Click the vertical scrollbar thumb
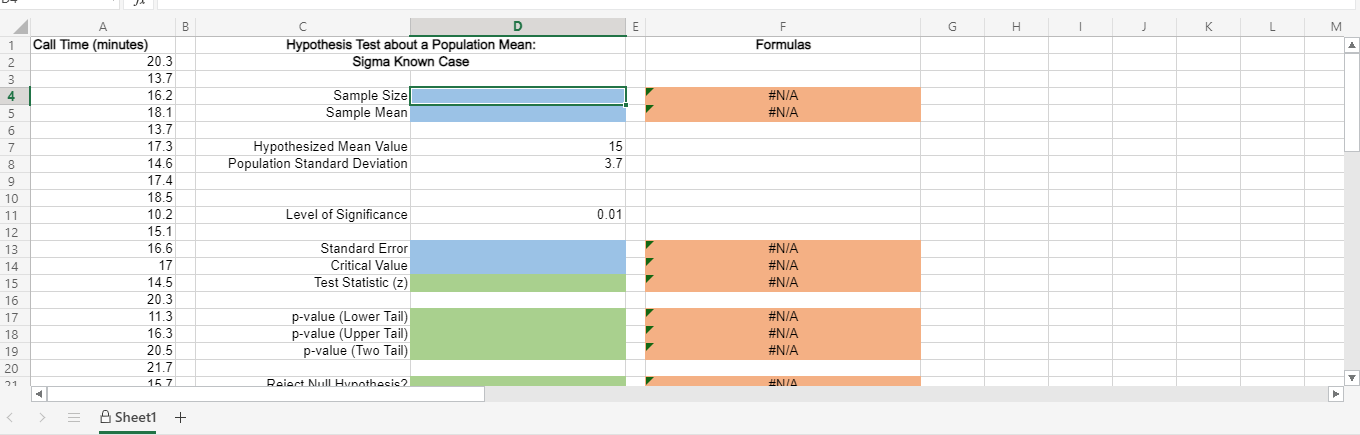1360x435 pixels. 1352,100
